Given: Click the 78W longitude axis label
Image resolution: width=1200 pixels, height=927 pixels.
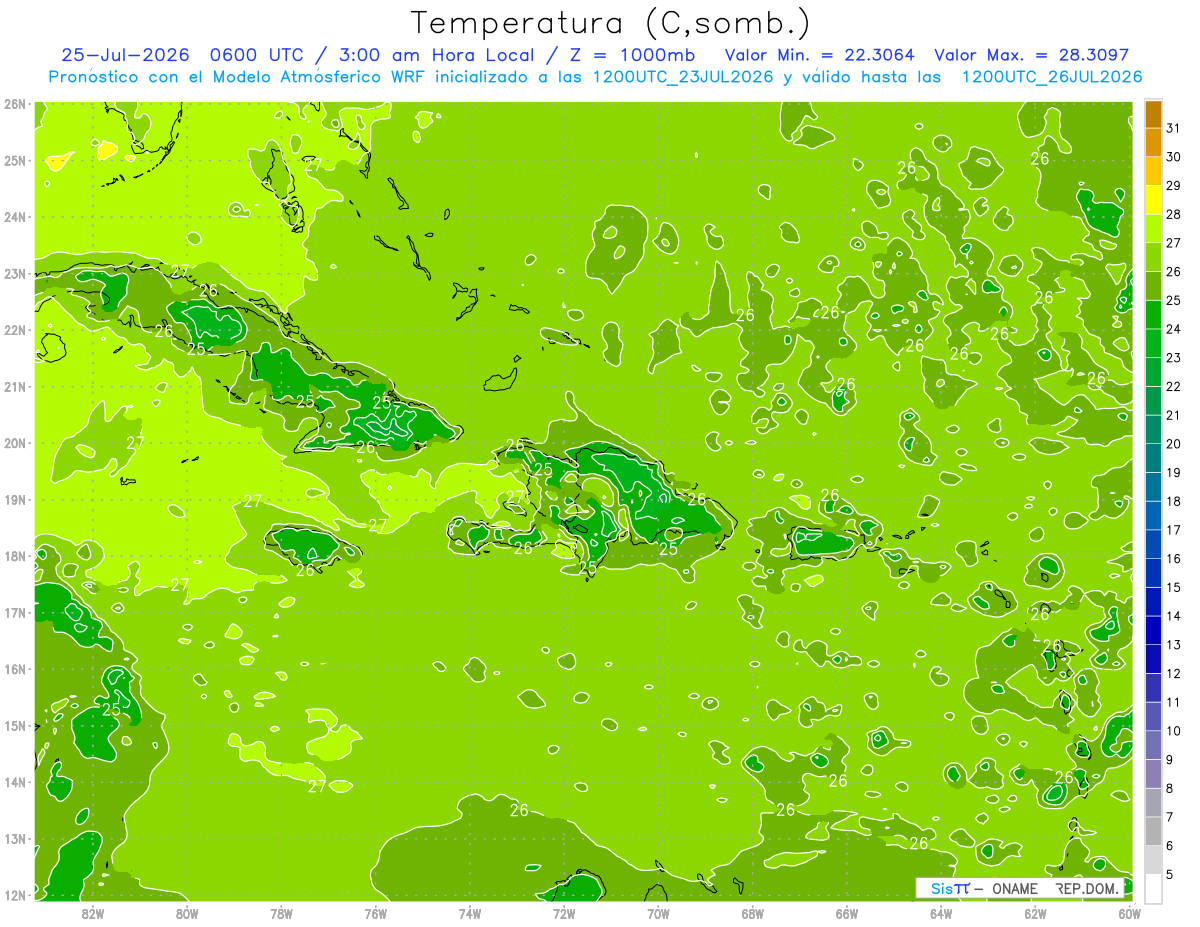Looking at the screenshot, I should [281, 913].
